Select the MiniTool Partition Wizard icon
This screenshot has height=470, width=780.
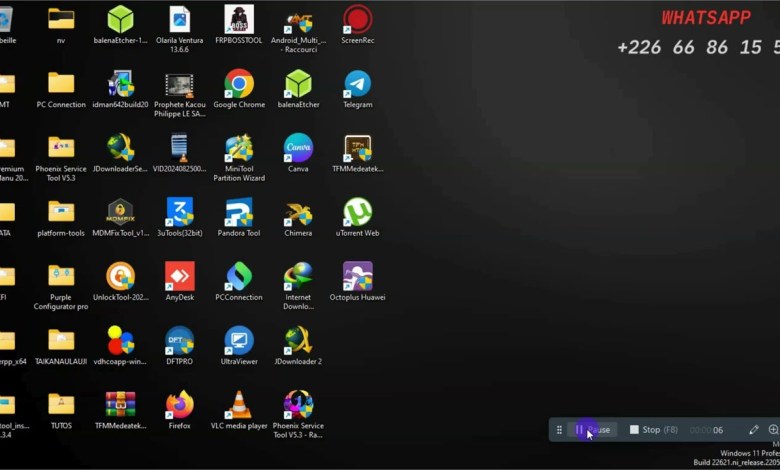pyautogui.click(x=239, y=149)
